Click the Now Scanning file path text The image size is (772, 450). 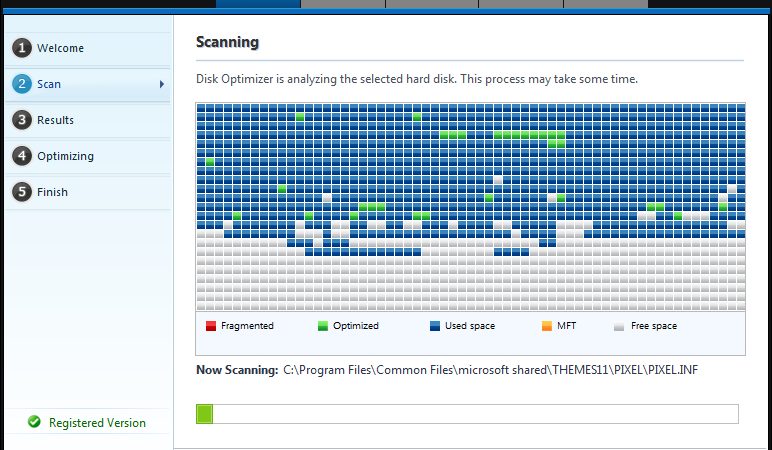[490, 370]
